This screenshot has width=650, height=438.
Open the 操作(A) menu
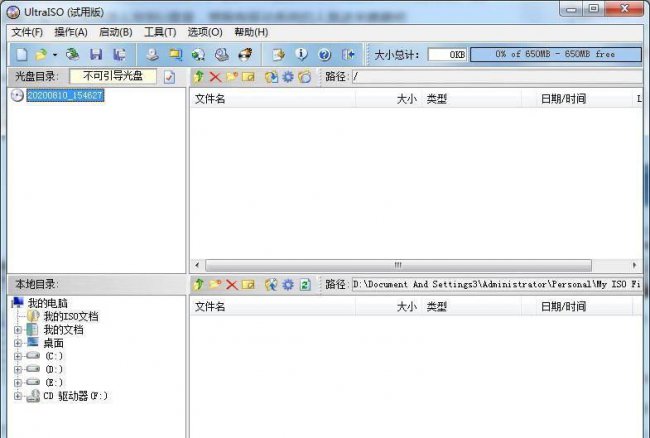pyautogui.click(x=71, y=32)
